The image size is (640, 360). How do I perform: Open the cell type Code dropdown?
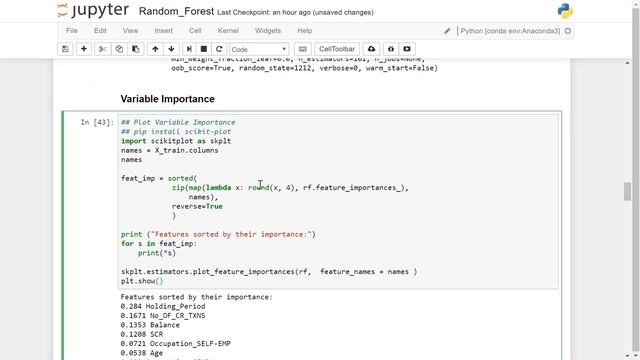[x=259, y=49]
